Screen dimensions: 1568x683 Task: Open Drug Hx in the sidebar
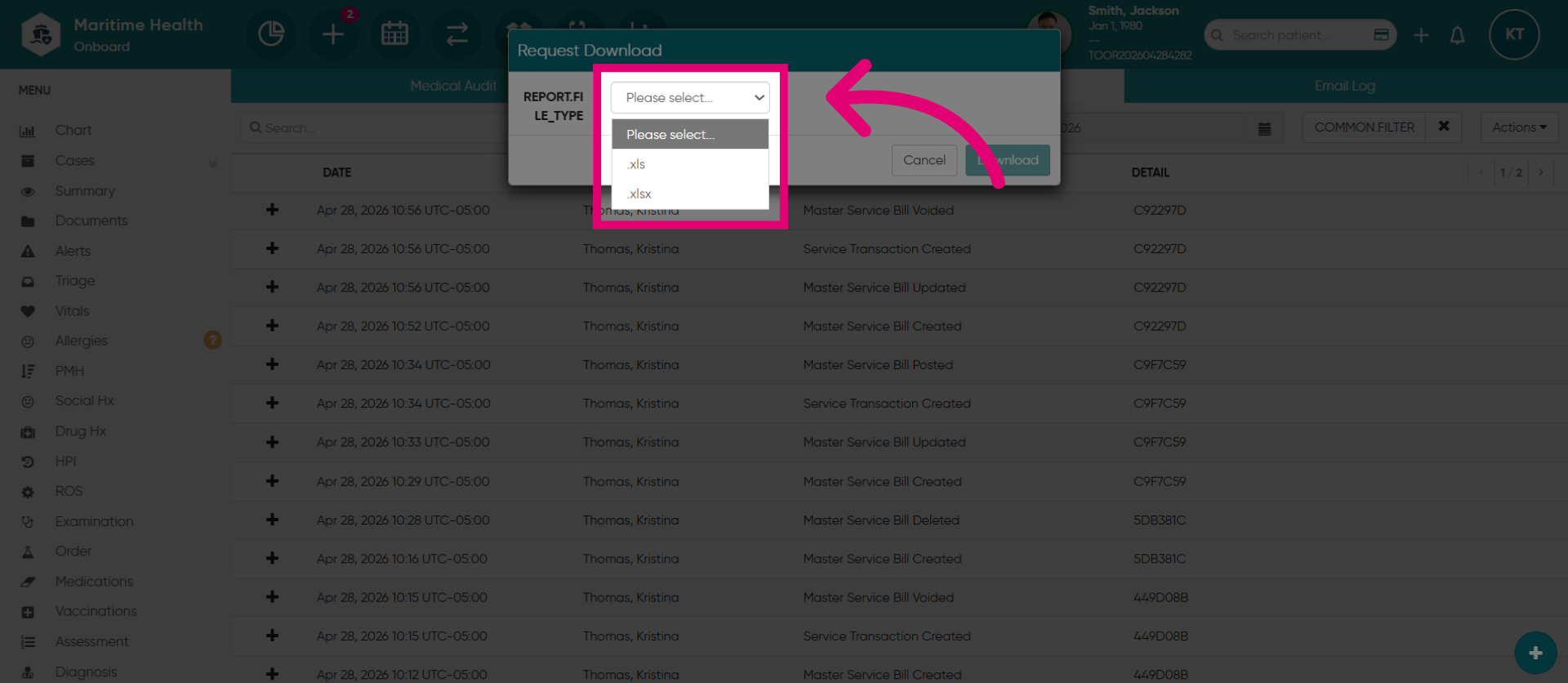[x=81, y=431]
